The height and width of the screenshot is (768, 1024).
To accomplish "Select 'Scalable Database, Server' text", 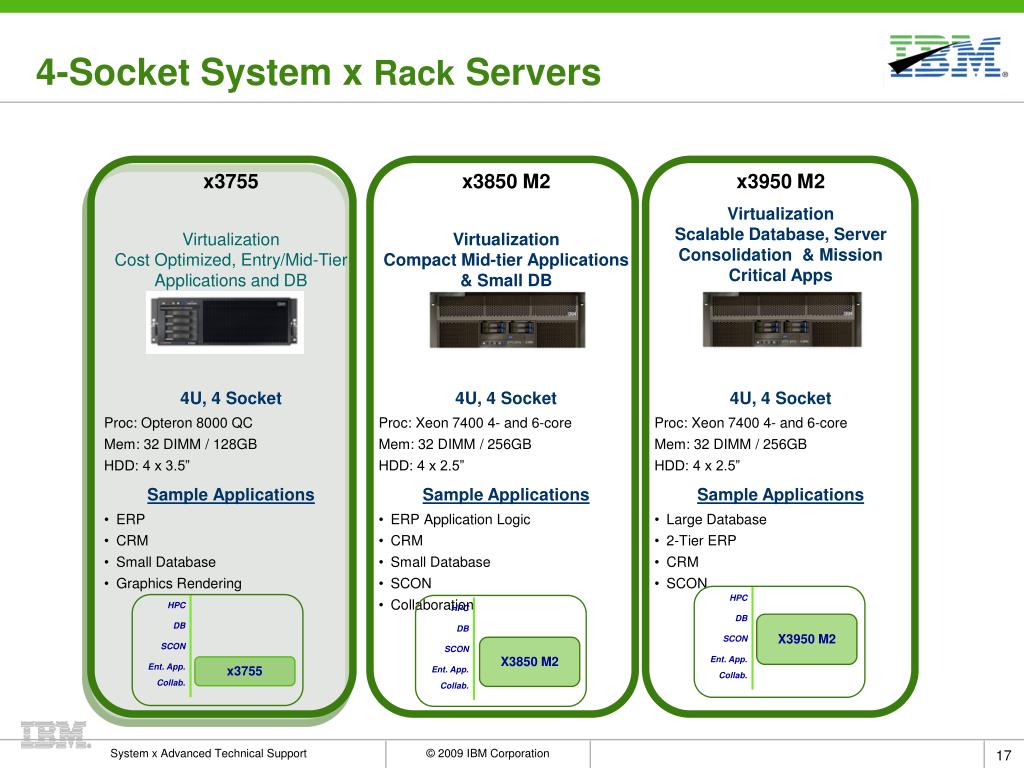I will (x=780, y=234).
